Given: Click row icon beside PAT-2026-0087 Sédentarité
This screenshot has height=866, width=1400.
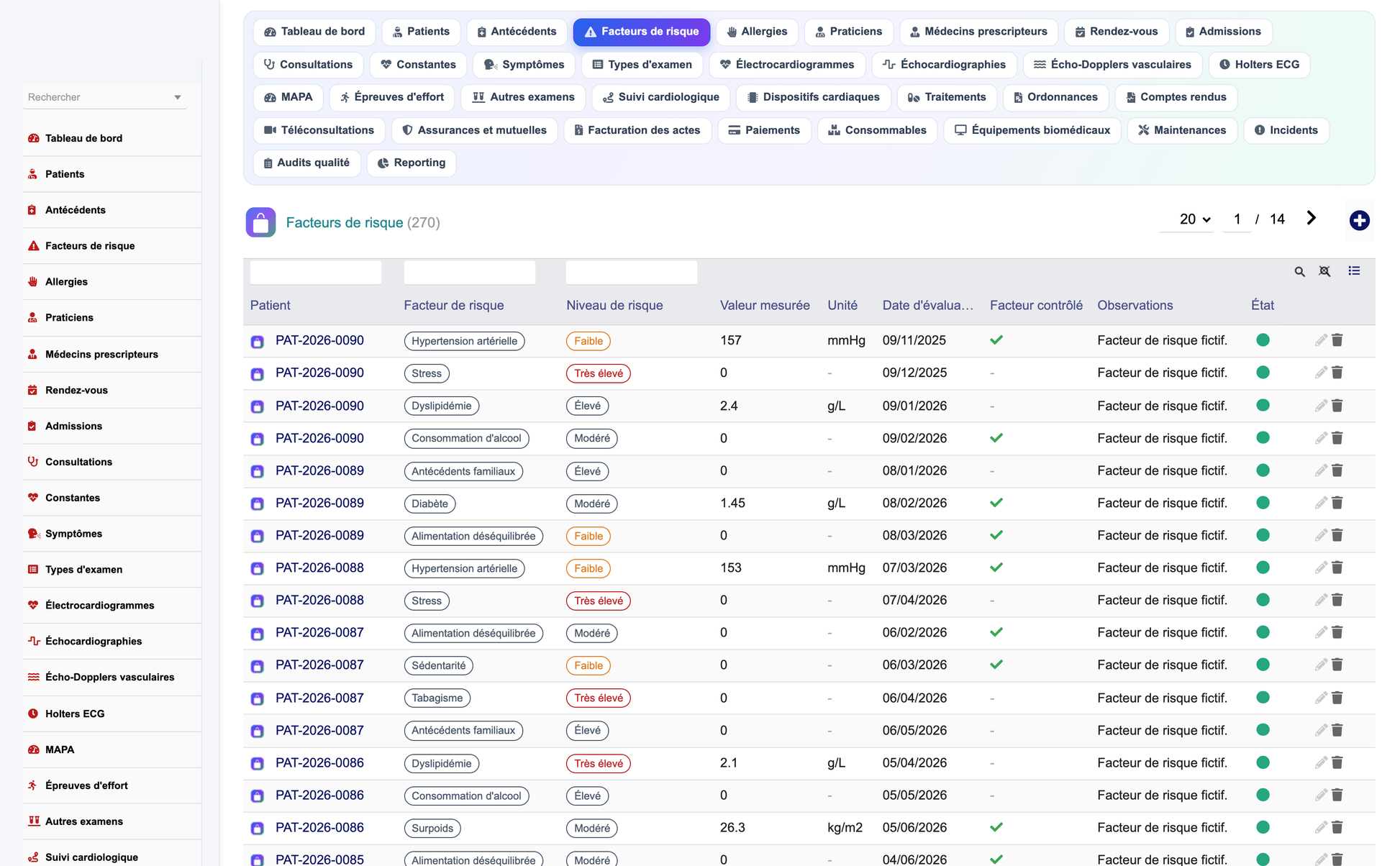Looking at the screenshot, I should (257, 666).
